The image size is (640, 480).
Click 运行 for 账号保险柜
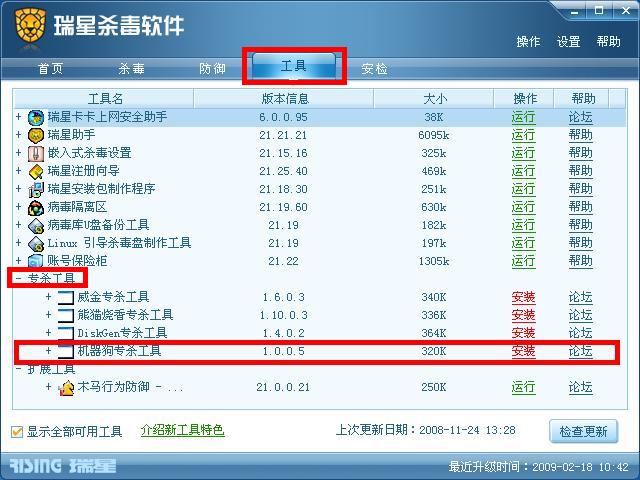[x=523, y=261]
